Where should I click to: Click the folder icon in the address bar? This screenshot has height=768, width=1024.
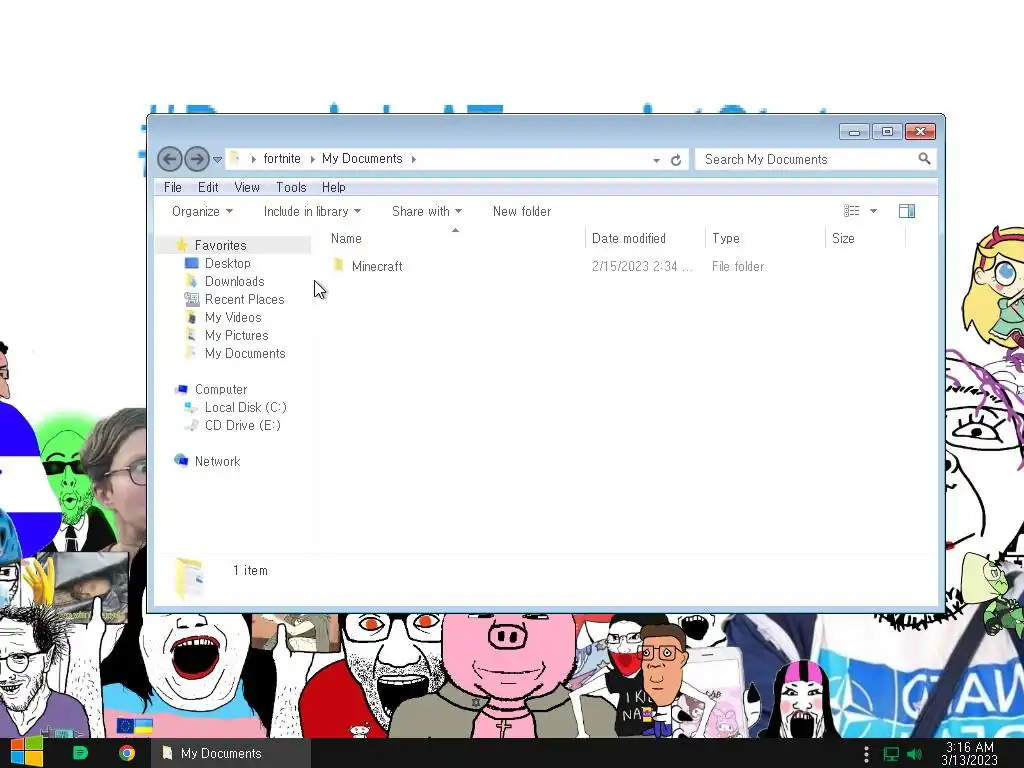[x=235, y=158]
